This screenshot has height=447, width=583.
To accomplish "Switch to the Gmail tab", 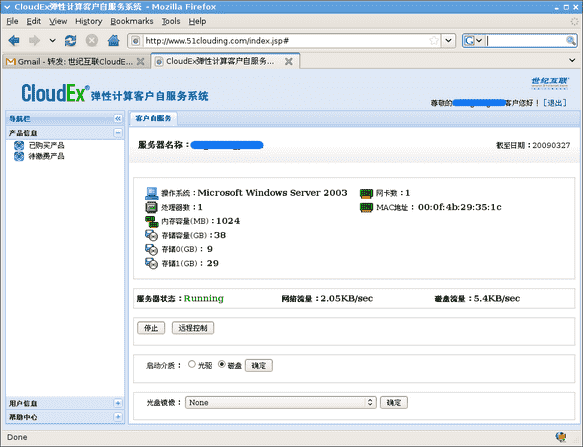I will pos(70,61).
